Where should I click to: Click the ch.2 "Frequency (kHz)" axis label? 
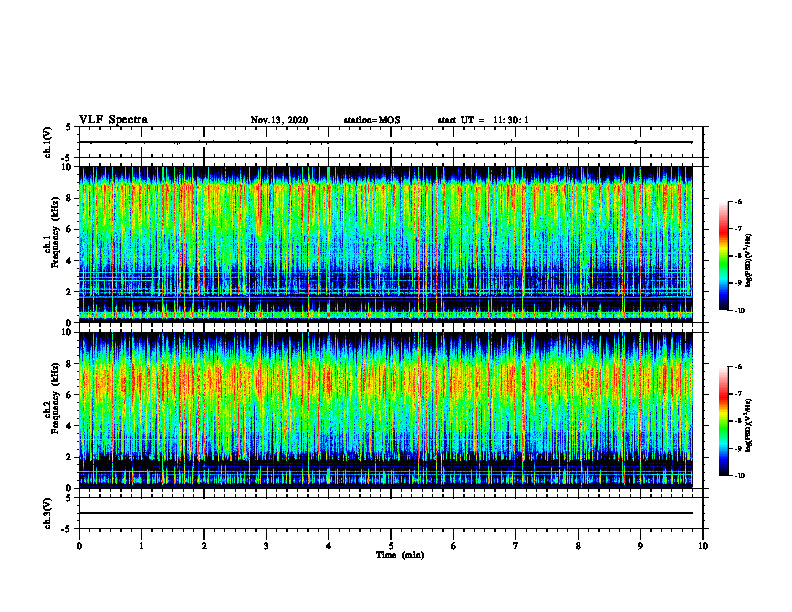56,398
